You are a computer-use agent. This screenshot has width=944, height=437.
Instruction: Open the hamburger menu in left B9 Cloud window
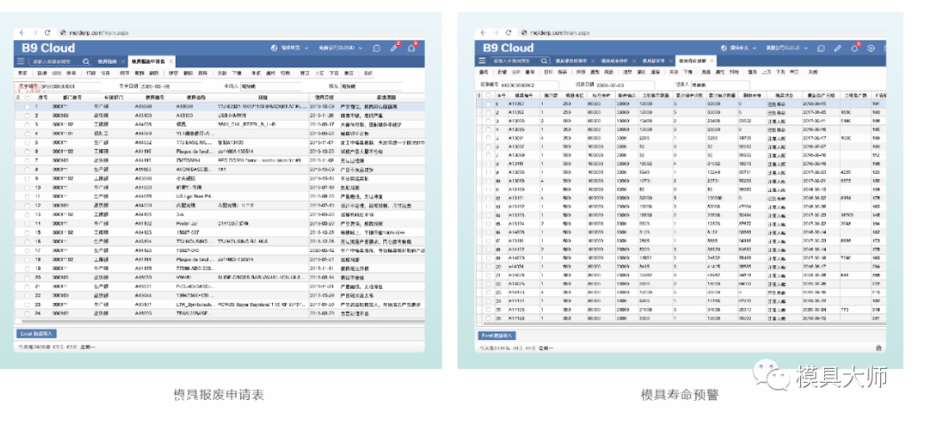point(22,61)
